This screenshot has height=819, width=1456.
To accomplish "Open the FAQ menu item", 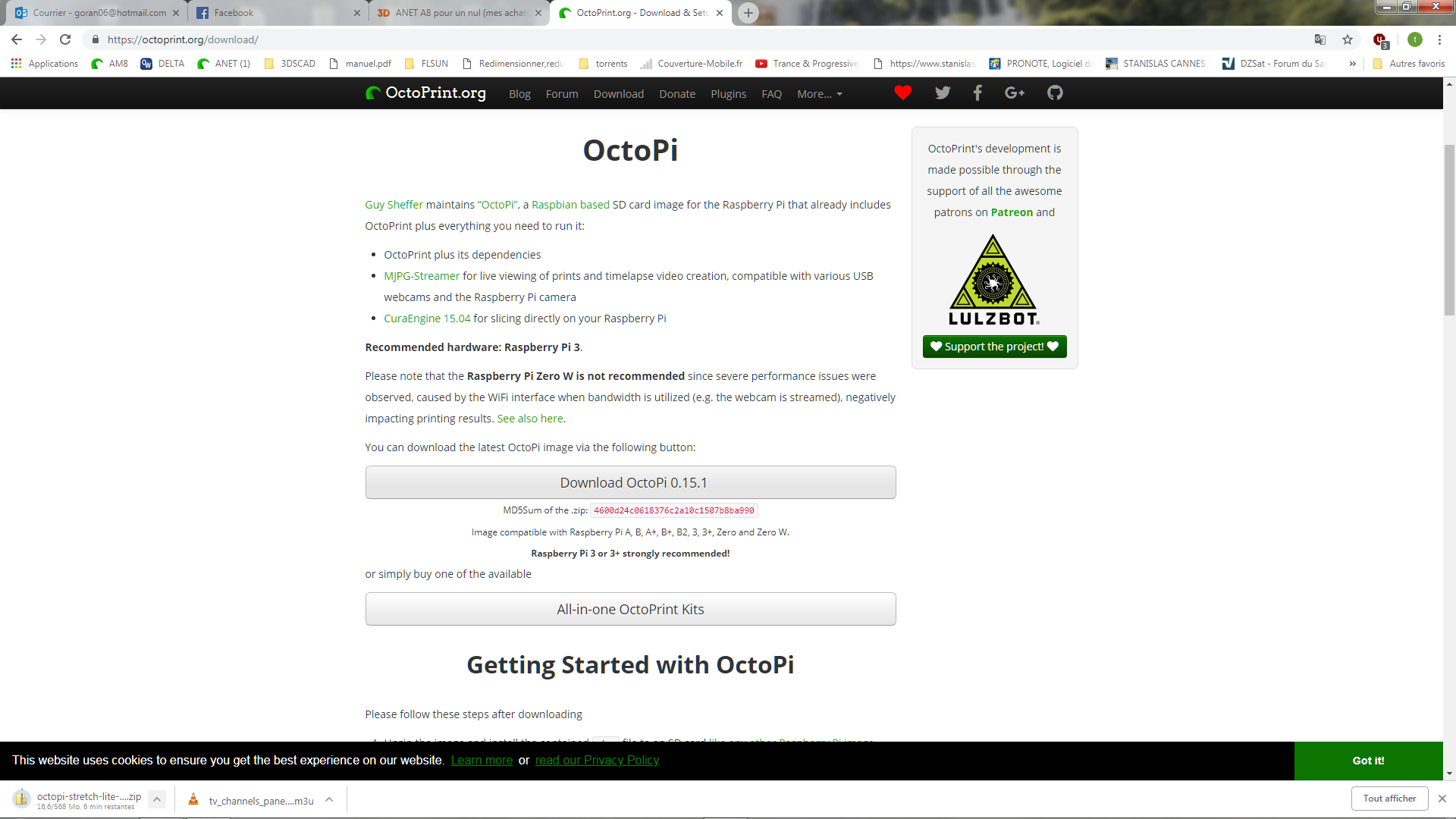I will click(x=771, y=94).
